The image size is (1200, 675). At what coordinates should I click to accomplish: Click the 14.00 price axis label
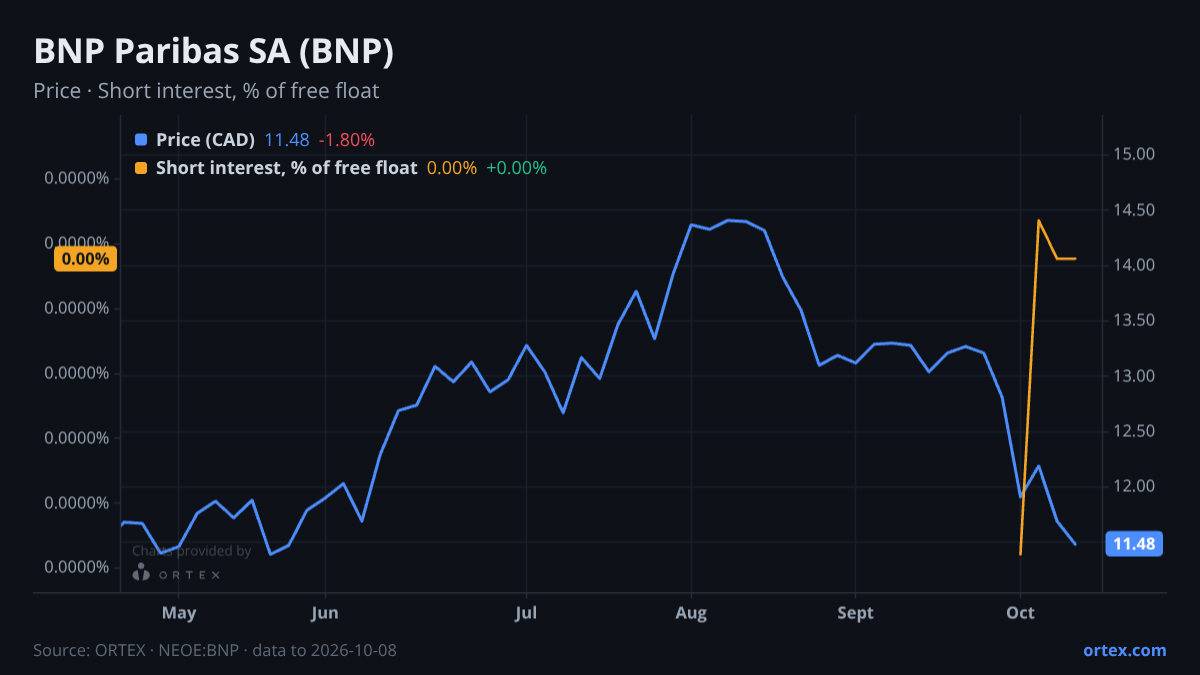[1134, 265]
